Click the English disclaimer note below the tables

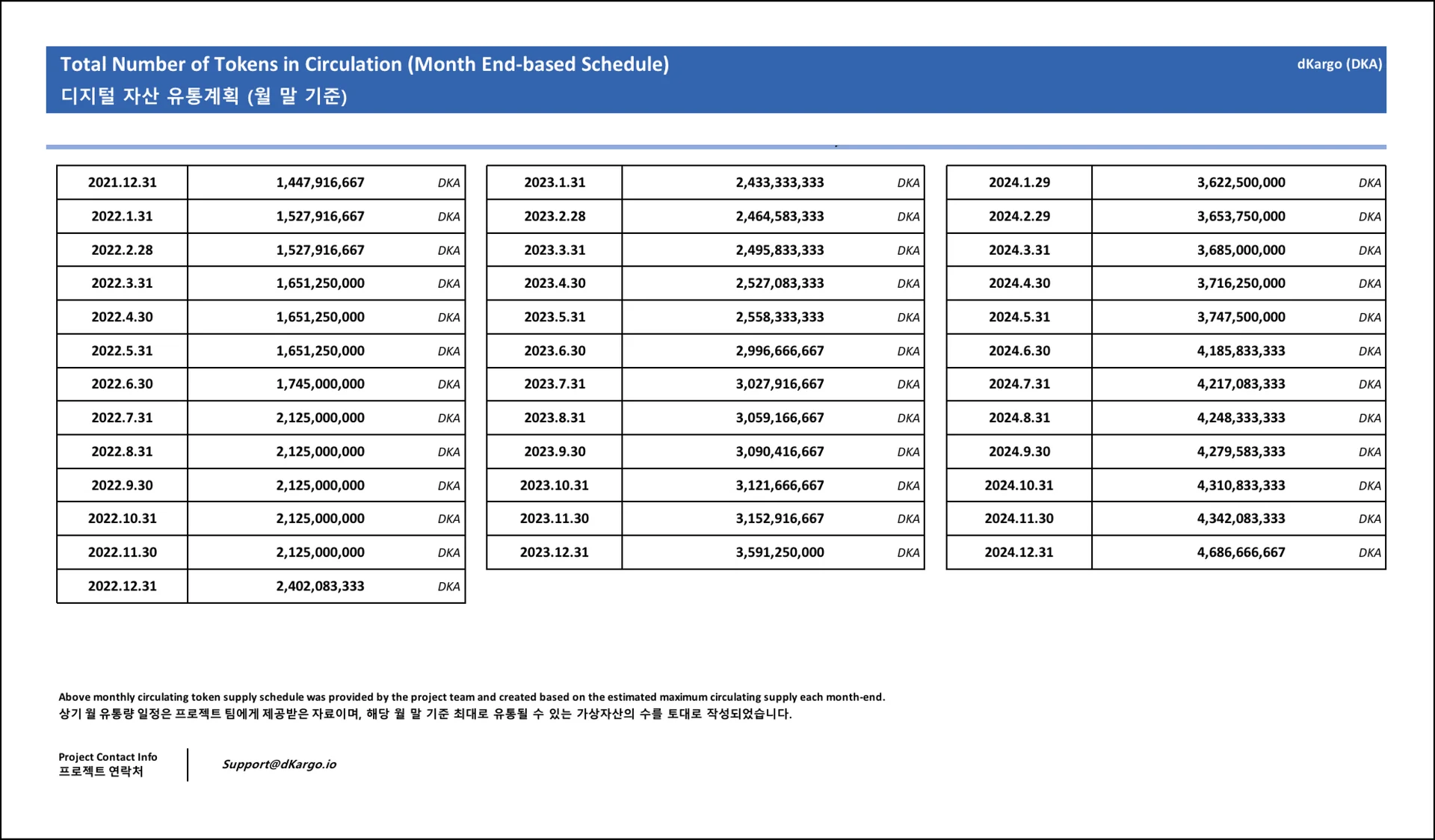tap(471, 697)
